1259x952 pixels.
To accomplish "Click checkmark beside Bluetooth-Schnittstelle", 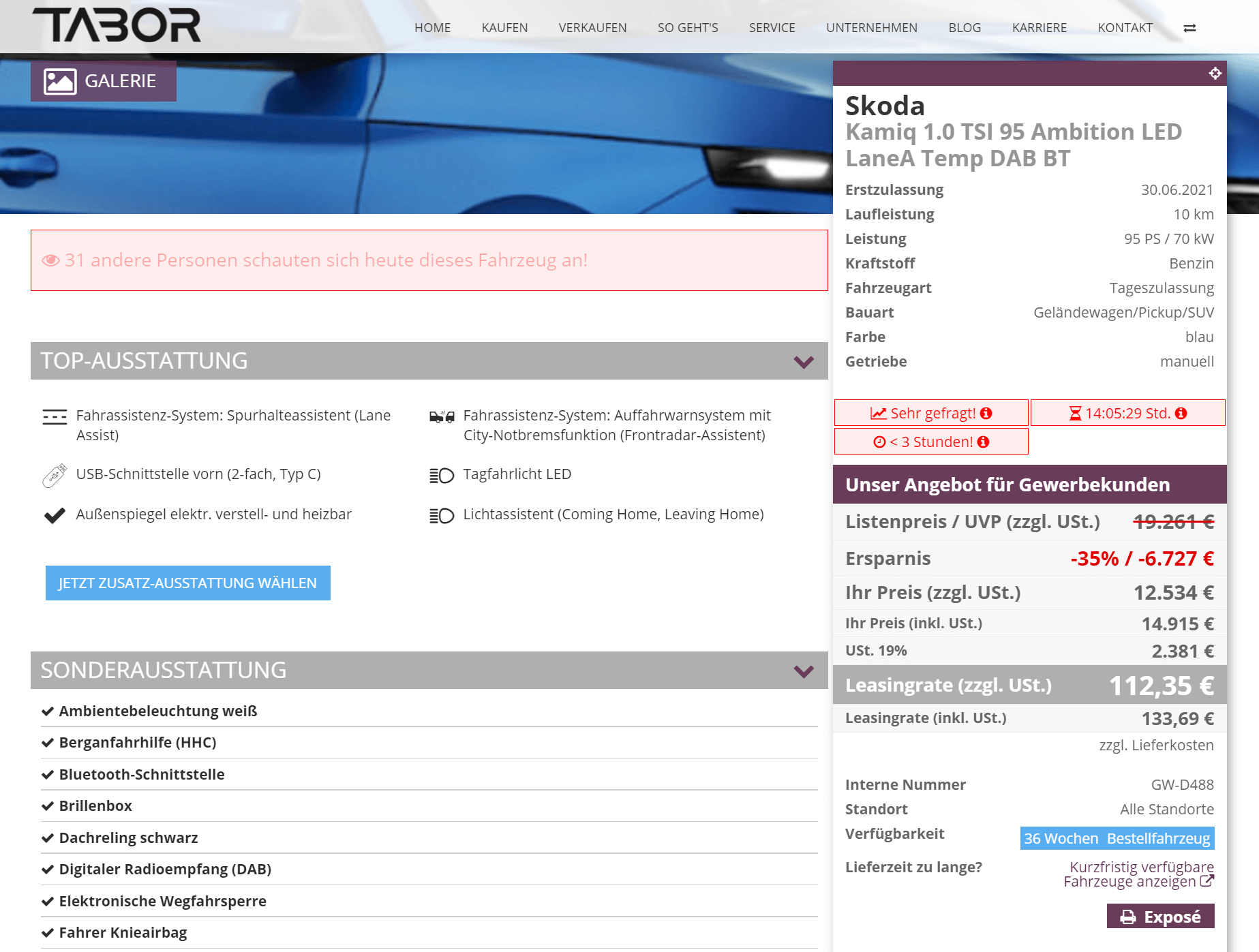I will pos(48,775).
